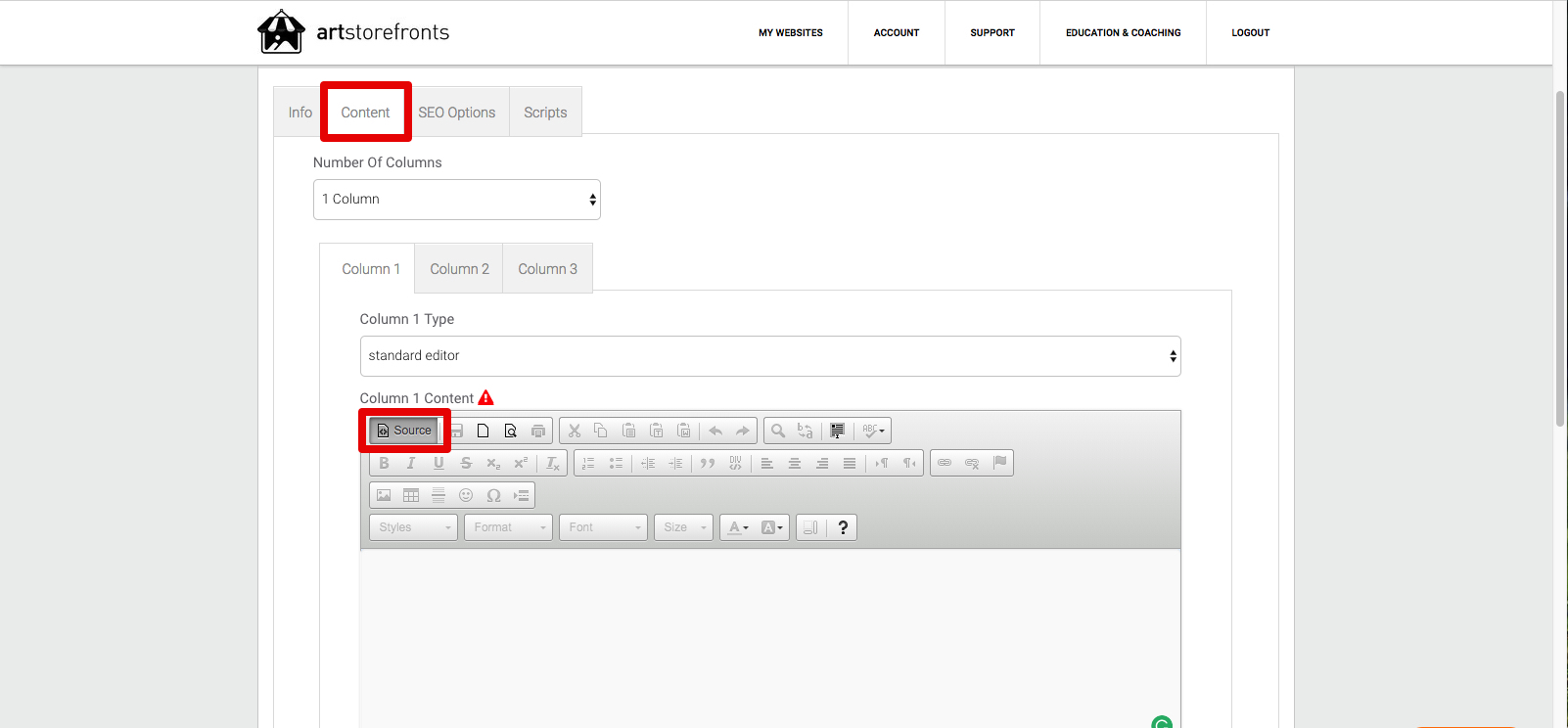Expand the Column 1 Type selector
Viewport: 1568px width, 728px height.
(770, 356)
